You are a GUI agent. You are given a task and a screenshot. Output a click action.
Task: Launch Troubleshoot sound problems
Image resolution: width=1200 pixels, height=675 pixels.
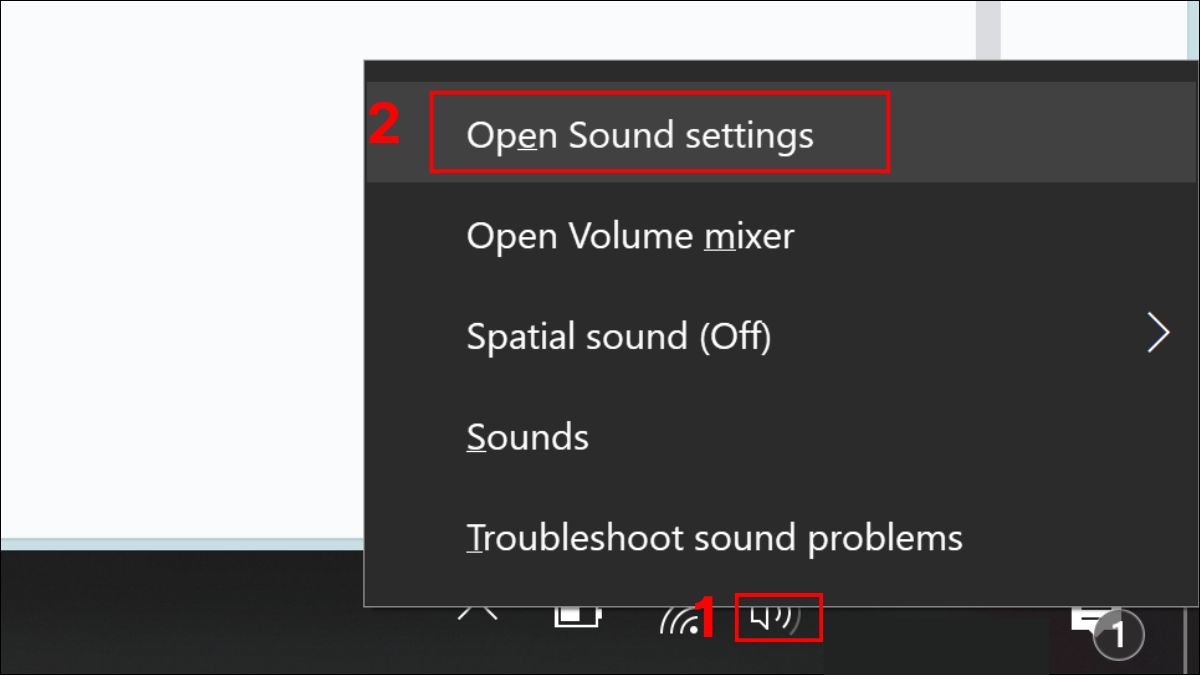[716, 537]
